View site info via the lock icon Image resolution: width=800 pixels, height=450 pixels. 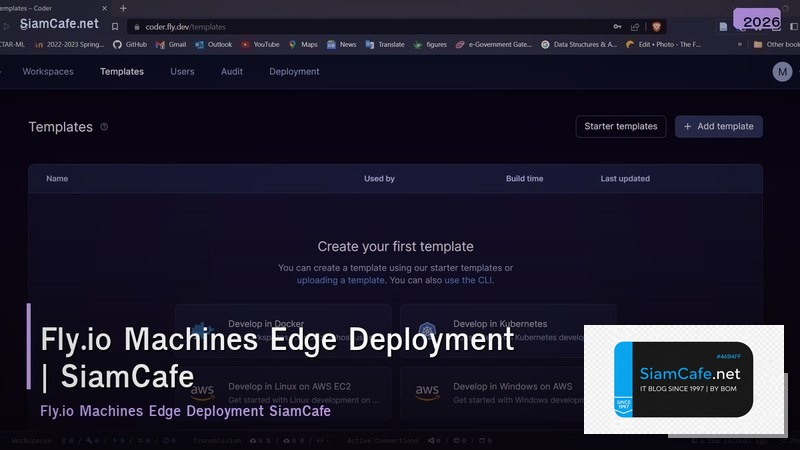tap(137, 27)
